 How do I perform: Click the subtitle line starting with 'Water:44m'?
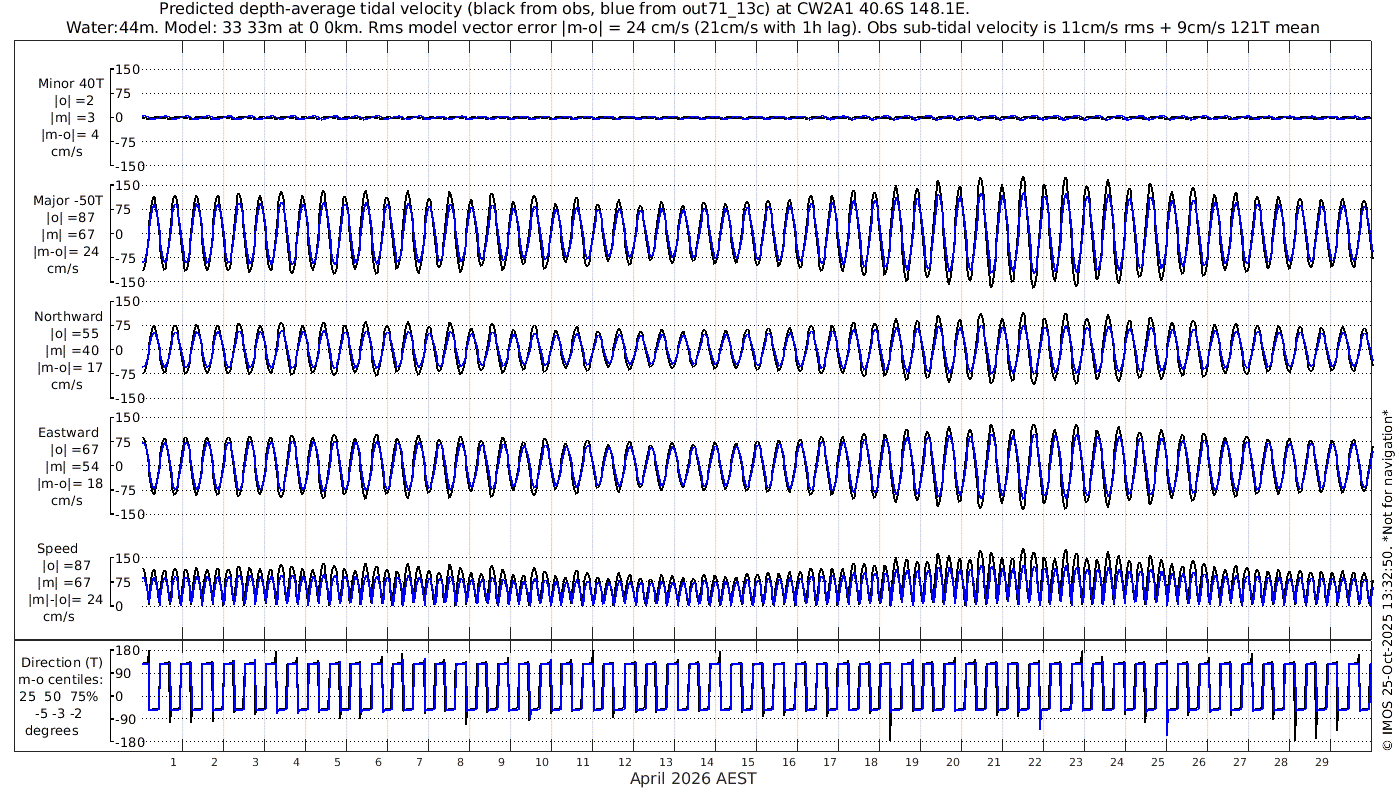pos(692,27)
